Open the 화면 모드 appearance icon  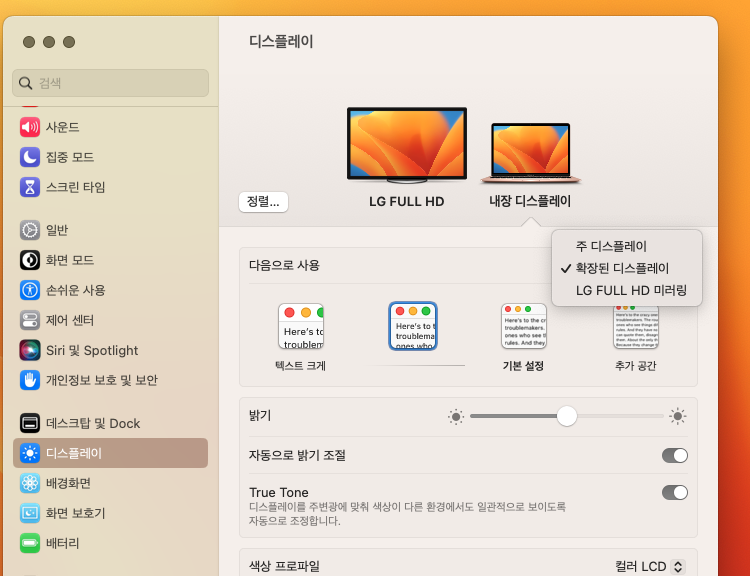pos(30,260)
